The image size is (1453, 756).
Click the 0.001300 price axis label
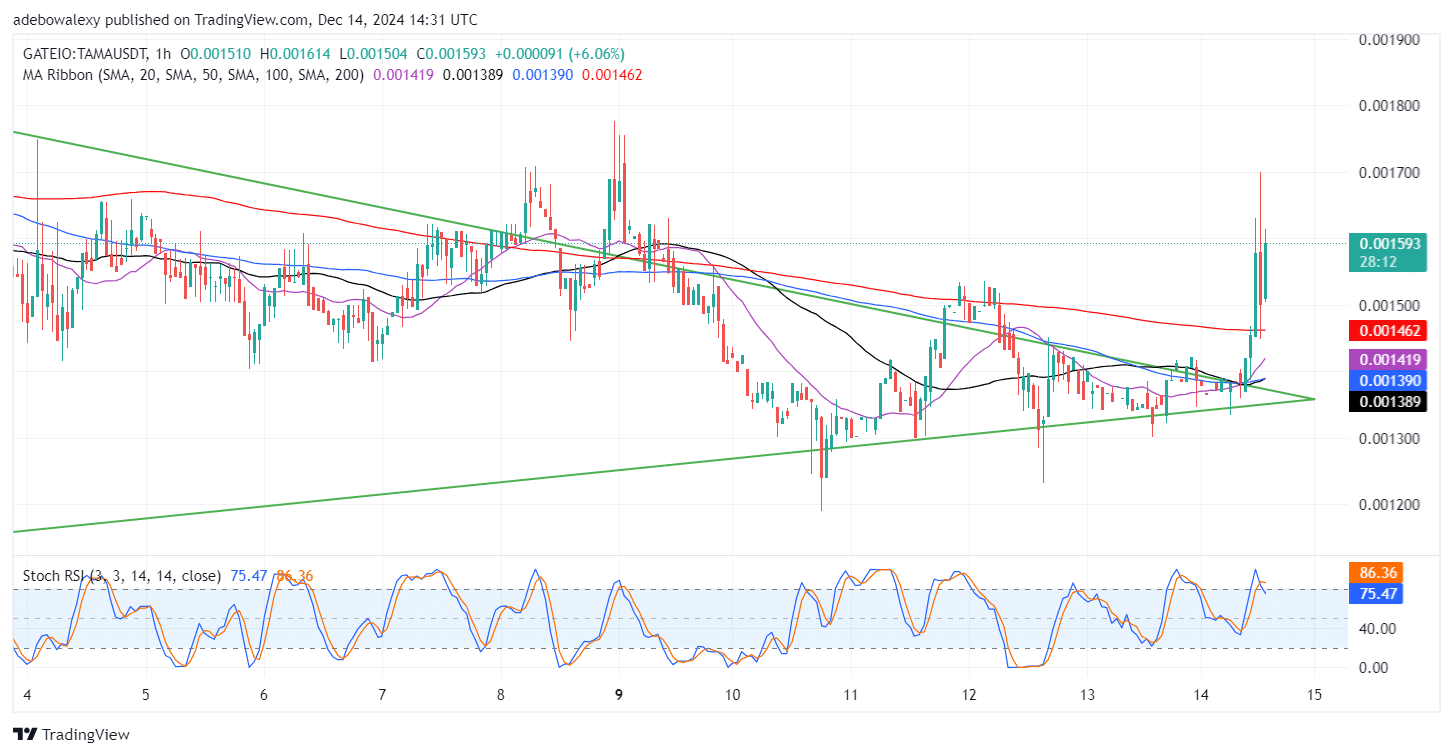pyautogui.click(x=1390, y=438)
